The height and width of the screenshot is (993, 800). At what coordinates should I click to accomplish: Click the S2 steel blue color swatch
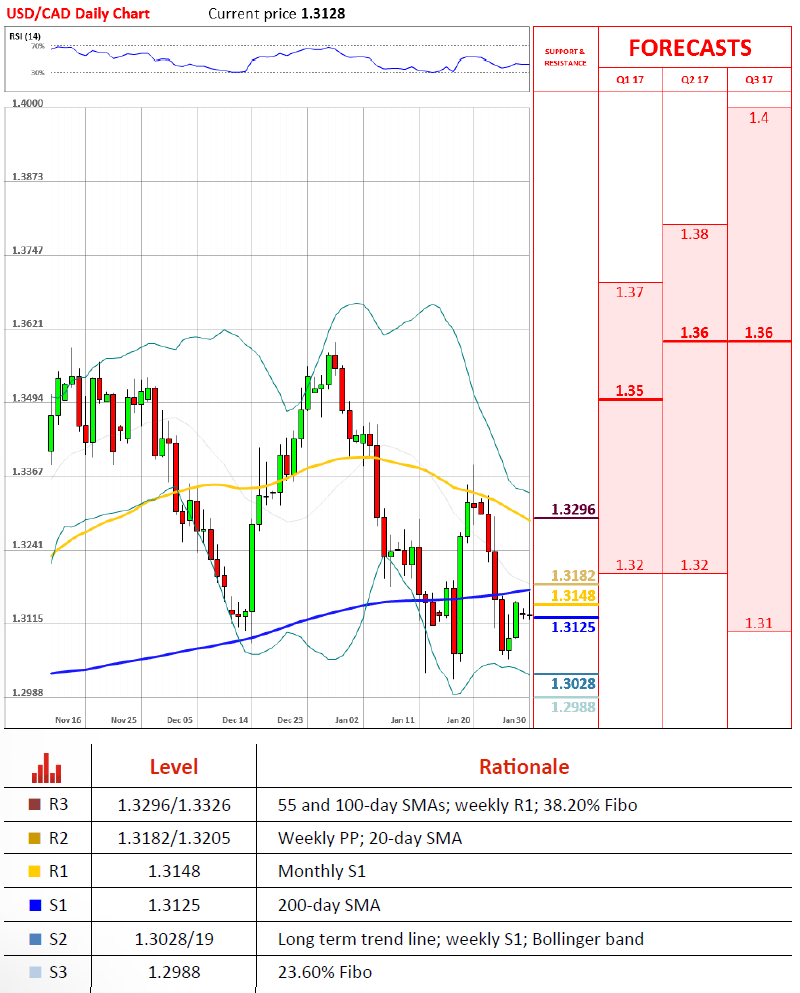[35, 939]
